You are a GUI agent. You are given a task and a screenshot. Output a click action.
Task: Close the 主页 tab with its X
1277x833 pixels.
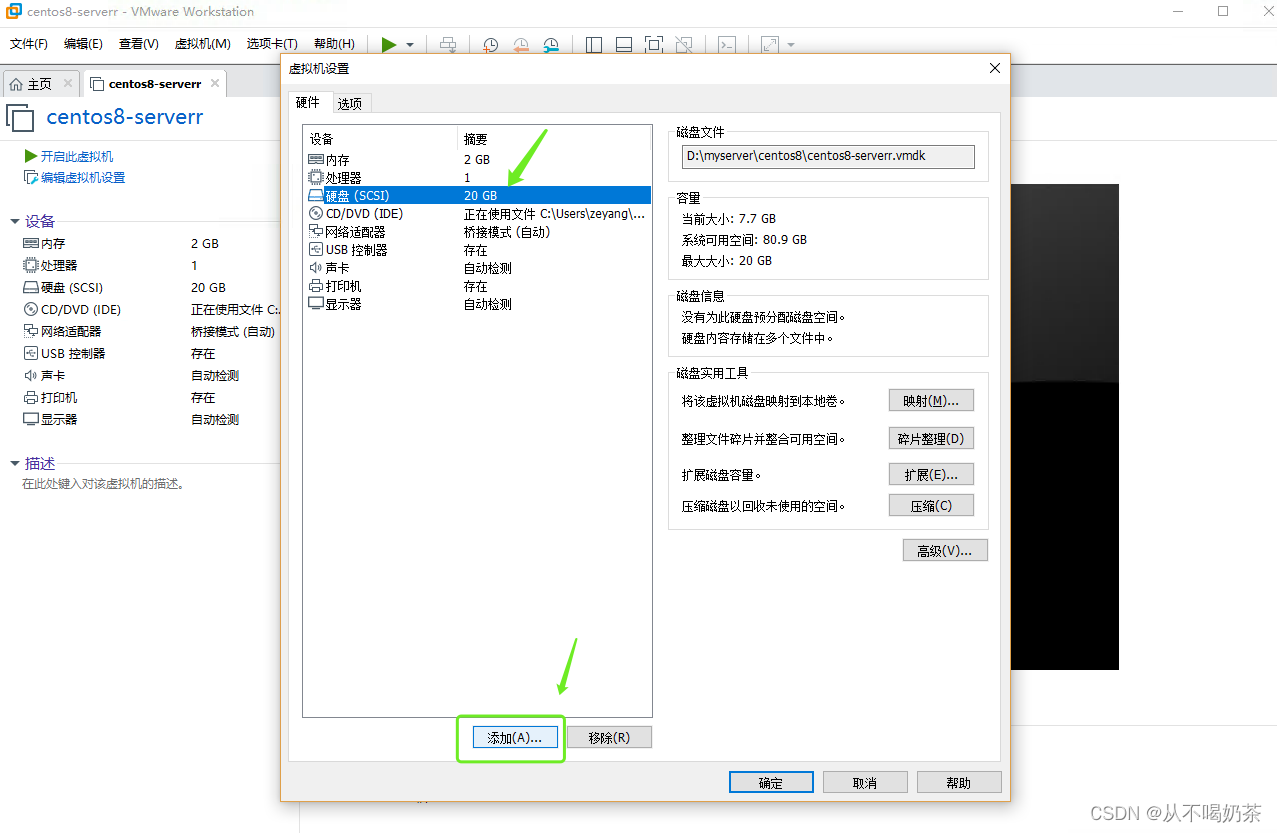(68, 83)
